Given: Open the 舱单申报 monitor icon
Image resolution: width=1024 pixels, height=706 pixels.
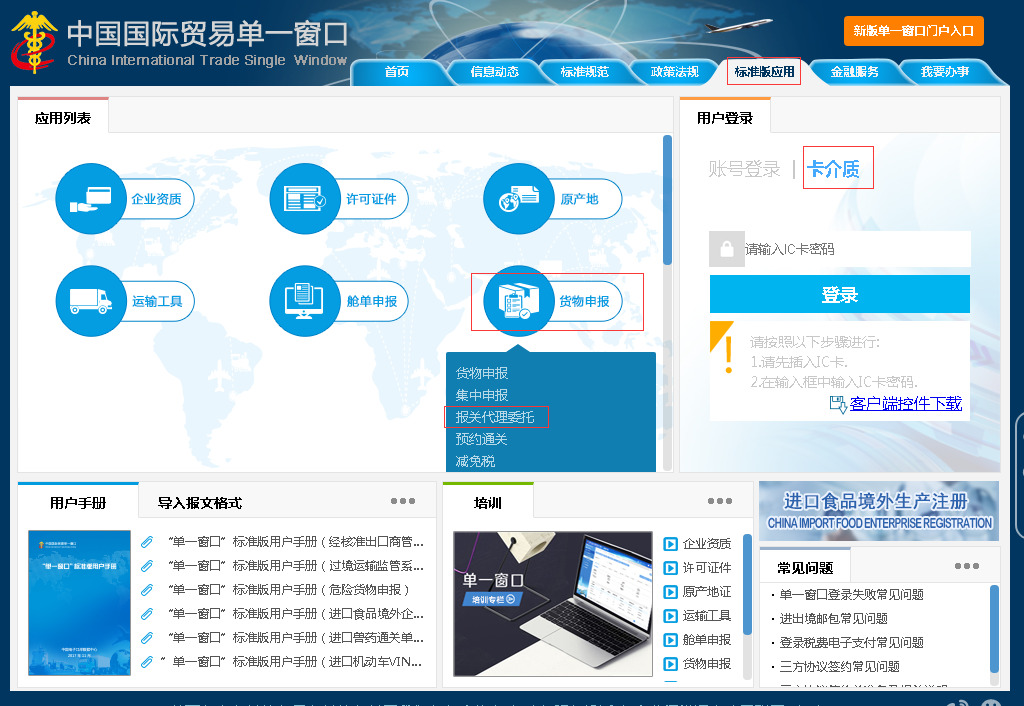Looking at the screenshot, I should click(305, 301).
